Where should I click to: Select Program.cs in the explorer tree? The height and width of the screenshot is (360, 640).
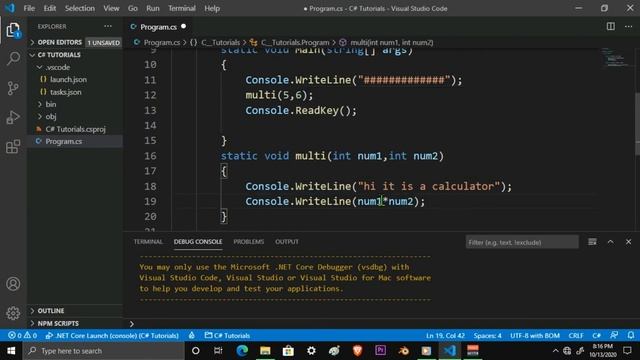pos(75,141)
